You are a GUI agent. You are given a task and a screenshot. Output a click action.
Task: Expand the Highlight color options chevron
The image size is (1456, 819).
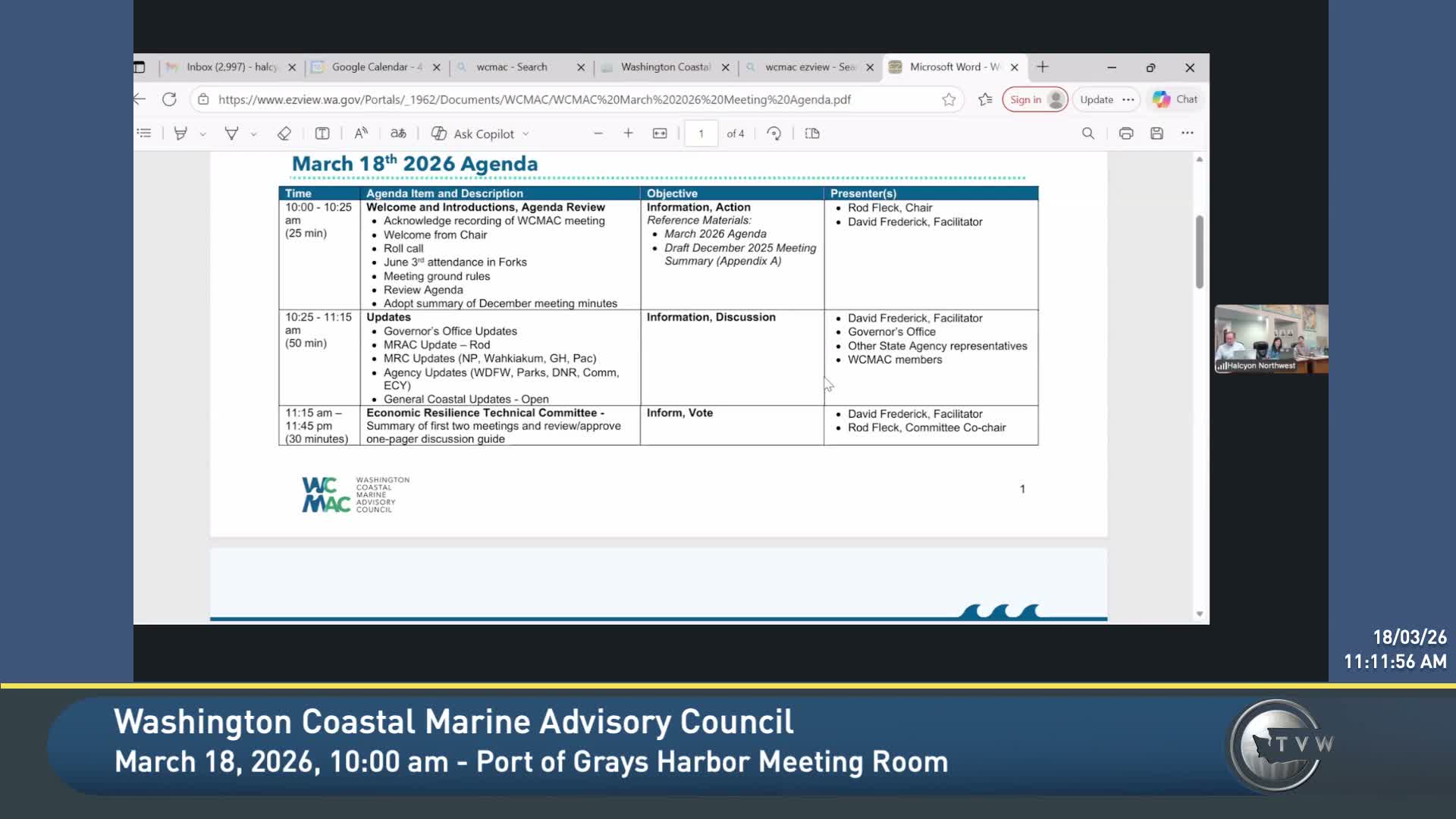pos(202,133)
